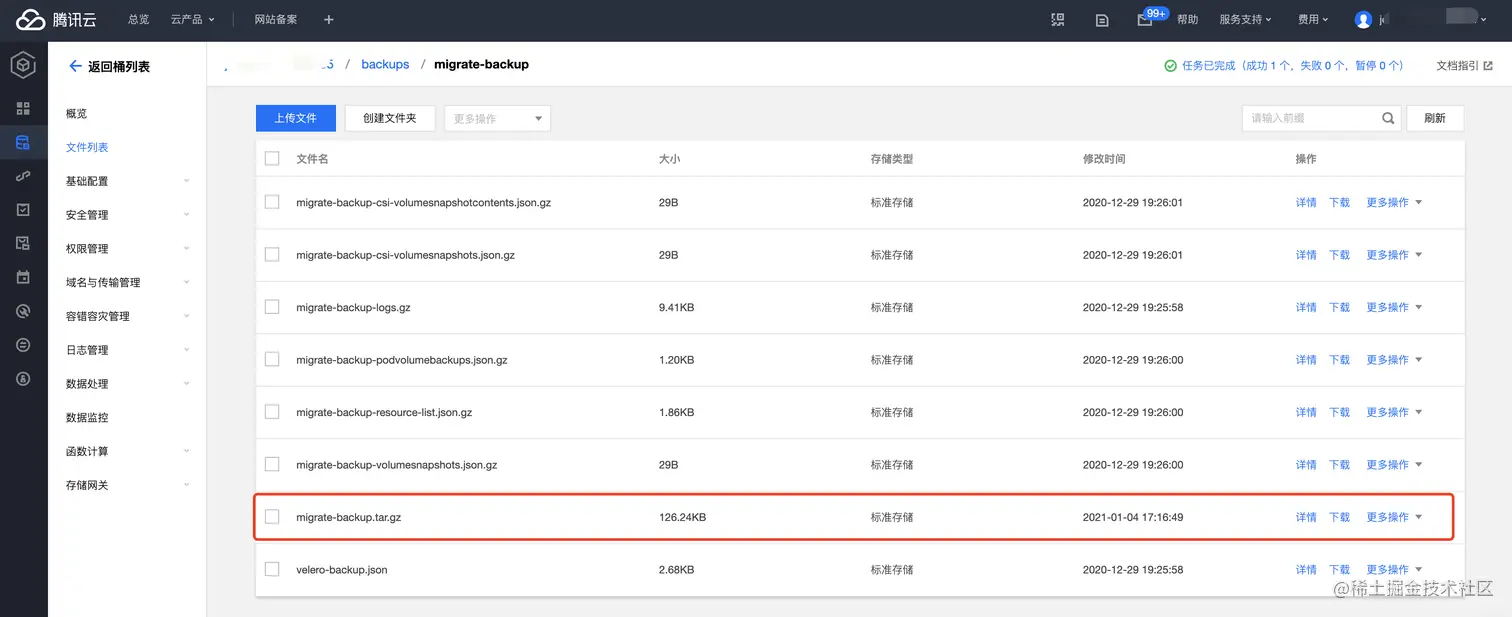Open the mail messages icon with 99+ badge
Viewport: 1512px width, 617px height.
click(1145, 20)
